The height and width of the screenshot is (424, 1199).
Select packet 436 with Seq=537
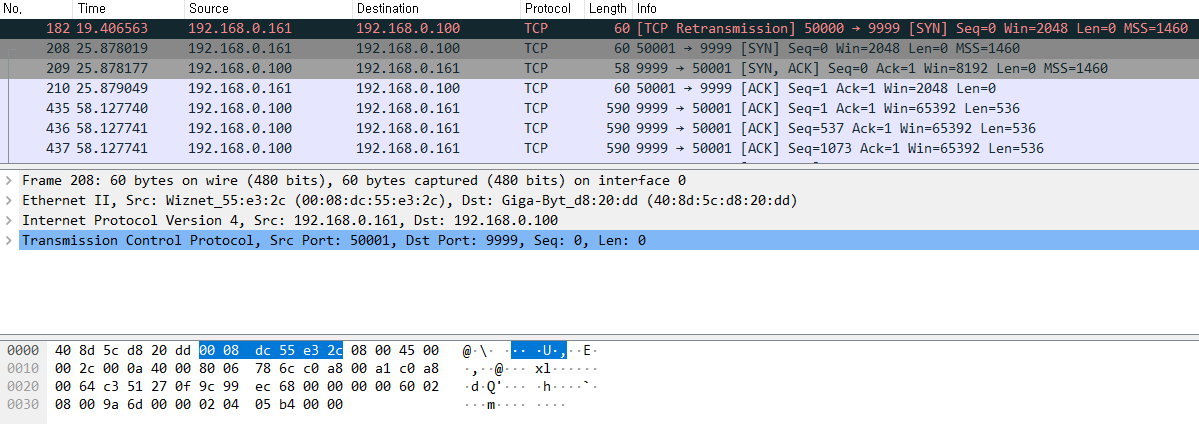coord(600,128)
